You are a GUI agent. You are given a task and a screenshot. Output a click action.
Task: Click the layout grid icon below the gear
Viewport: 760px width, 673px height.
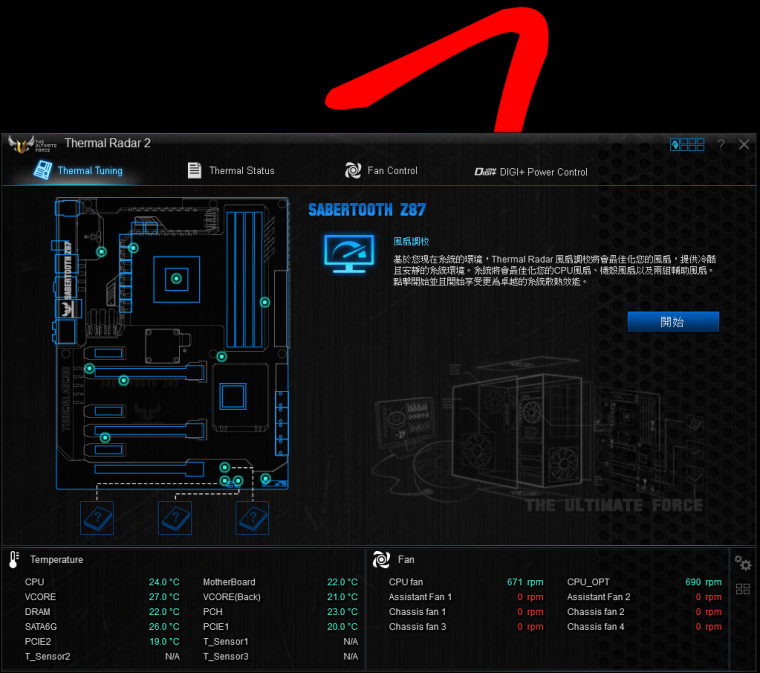[743, 589]
